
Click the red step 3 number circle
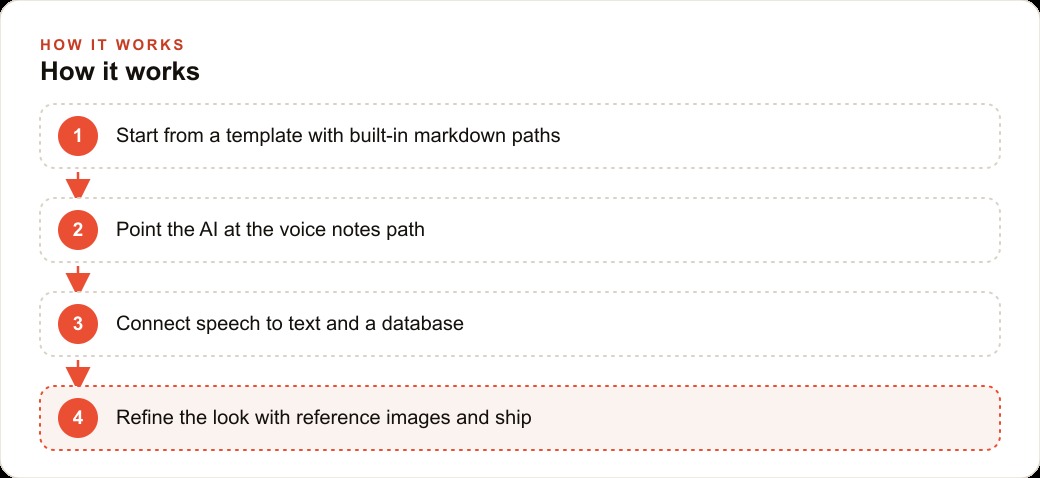point(78,324)
